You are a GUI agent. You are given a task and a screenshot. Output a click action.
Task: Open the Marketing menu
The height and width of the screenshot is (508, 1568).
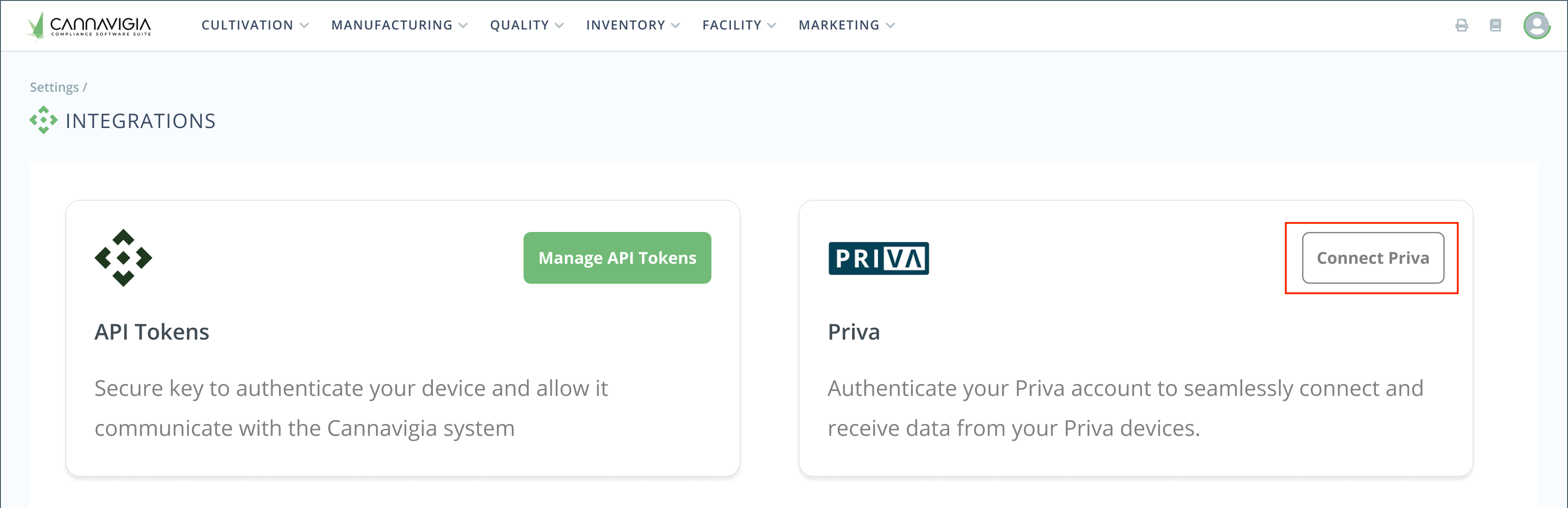[846, 25]
